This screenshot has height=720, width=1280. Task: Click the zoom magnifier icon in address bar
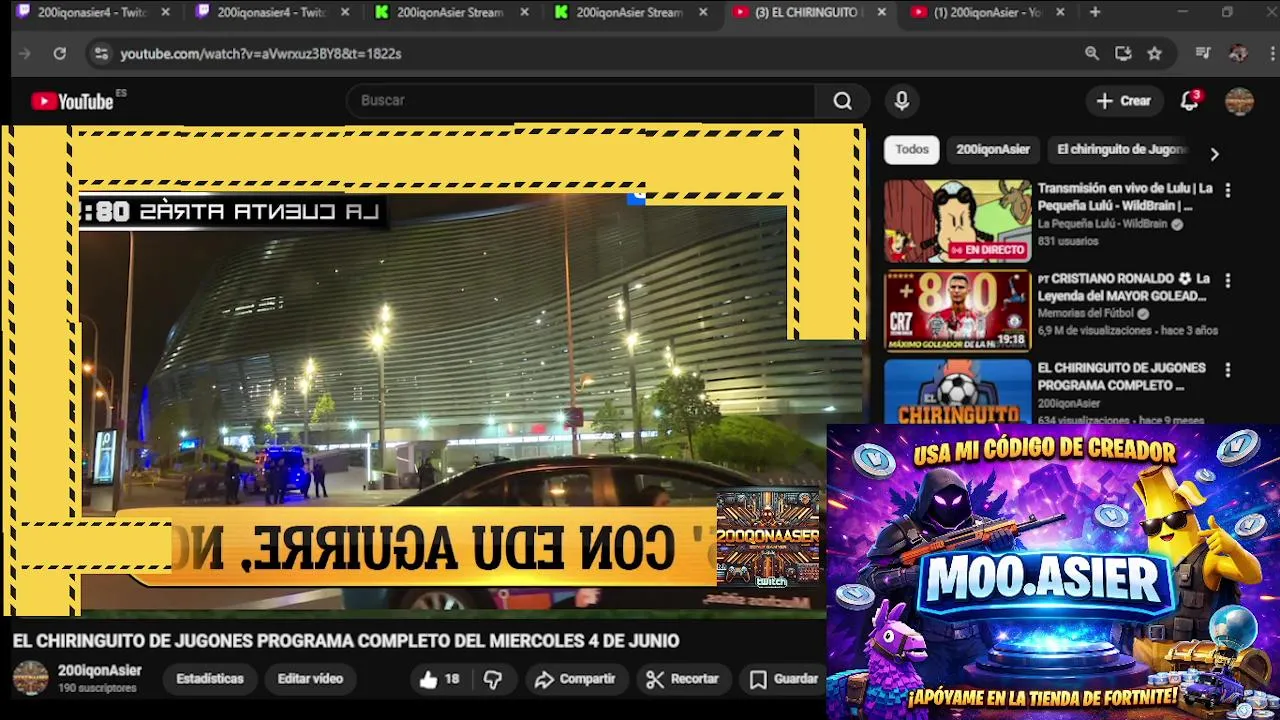click(1092, 54)
